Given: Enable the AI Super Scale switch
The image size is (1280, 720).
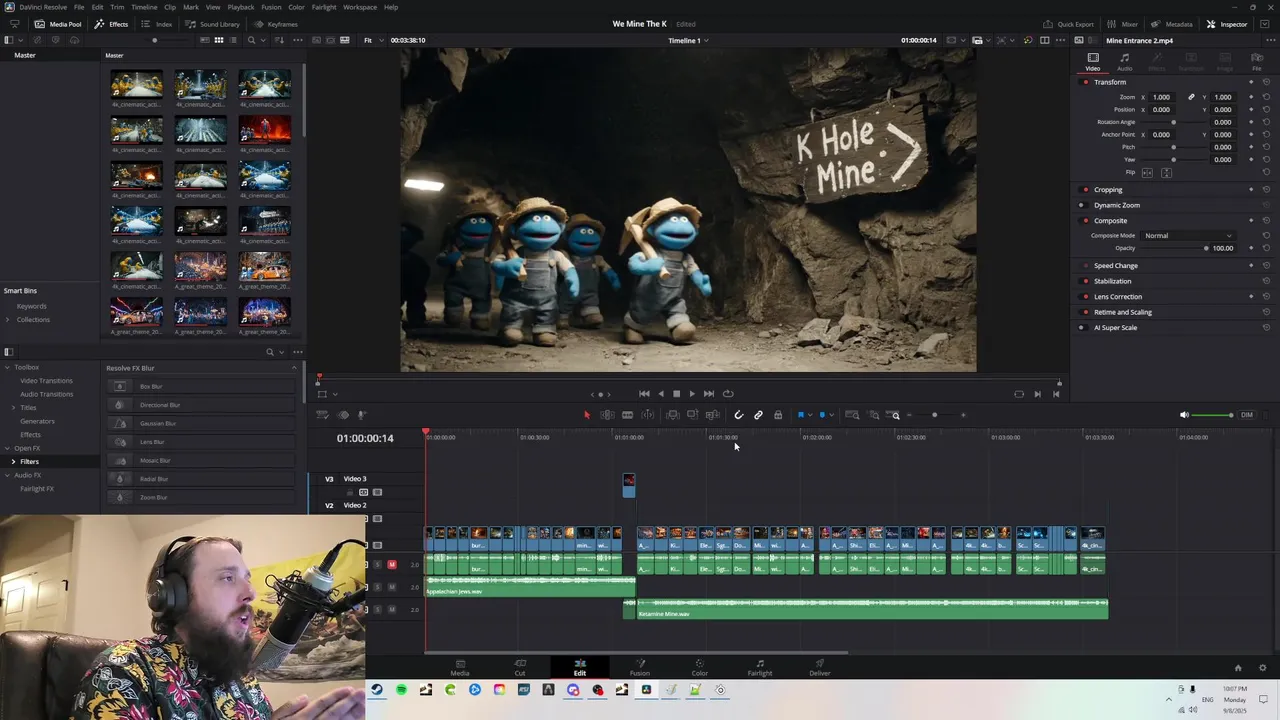Looking at the screenshot, I should click(1085, 328).
